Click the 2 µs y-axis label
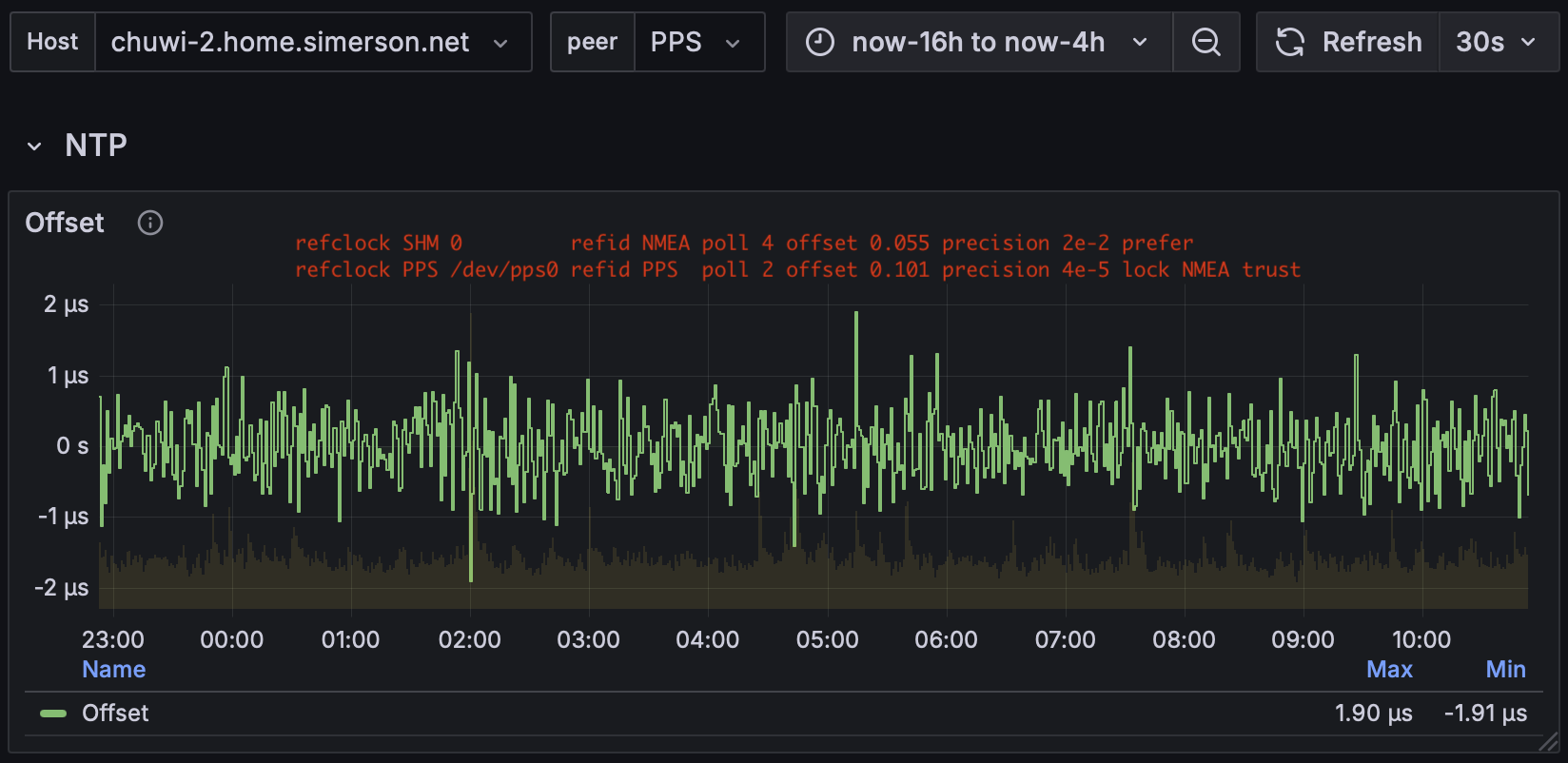This screenshot has height=763, width=1568. coord(66,304)
